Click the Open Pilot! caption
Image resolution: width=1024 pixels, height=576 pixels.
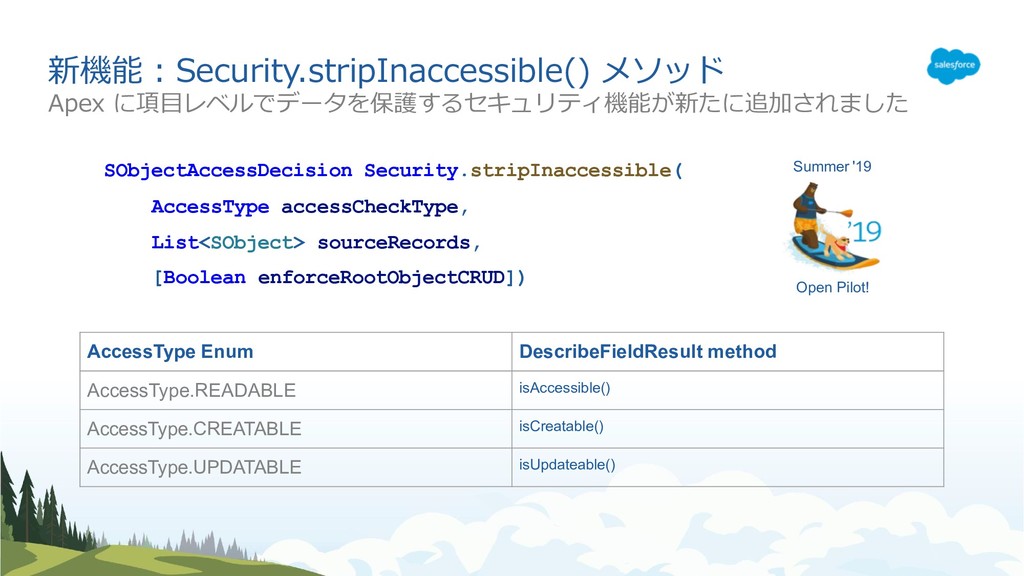click(x=832, y=287)
